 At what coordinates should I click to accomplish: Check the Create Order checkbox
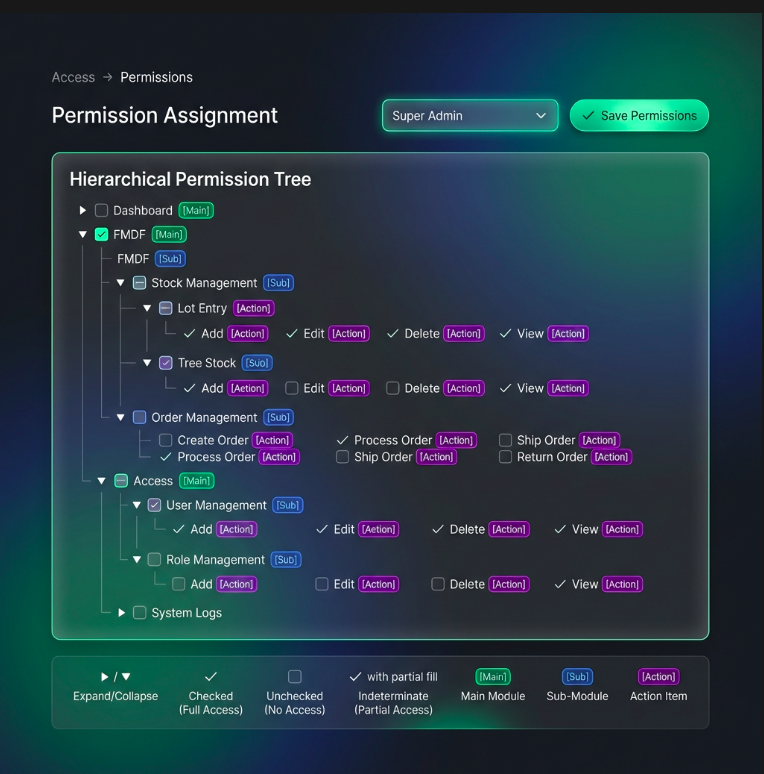click(165, 440)
